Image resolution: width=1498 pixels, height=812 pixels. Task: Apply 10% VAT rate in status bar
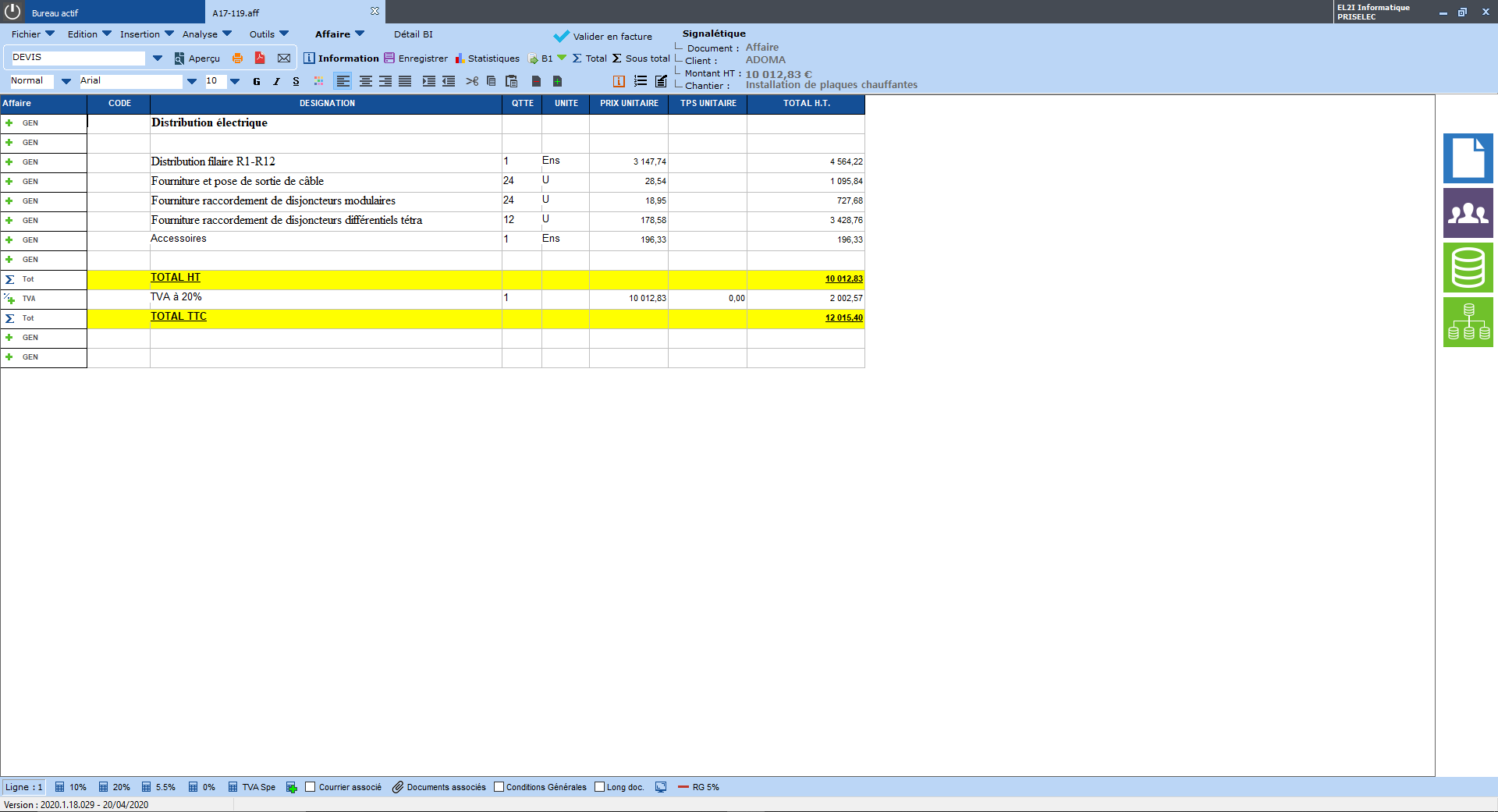click(70, 787)
